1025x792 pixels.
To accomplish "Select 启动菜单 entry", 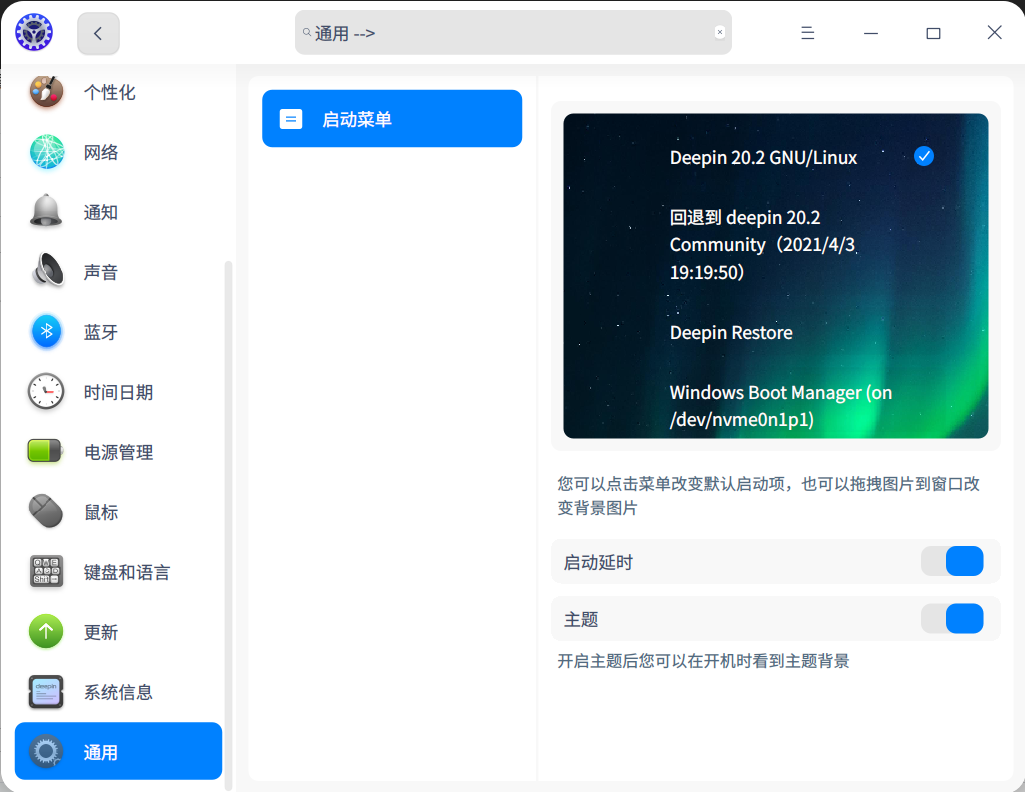I will coord(392,118).
